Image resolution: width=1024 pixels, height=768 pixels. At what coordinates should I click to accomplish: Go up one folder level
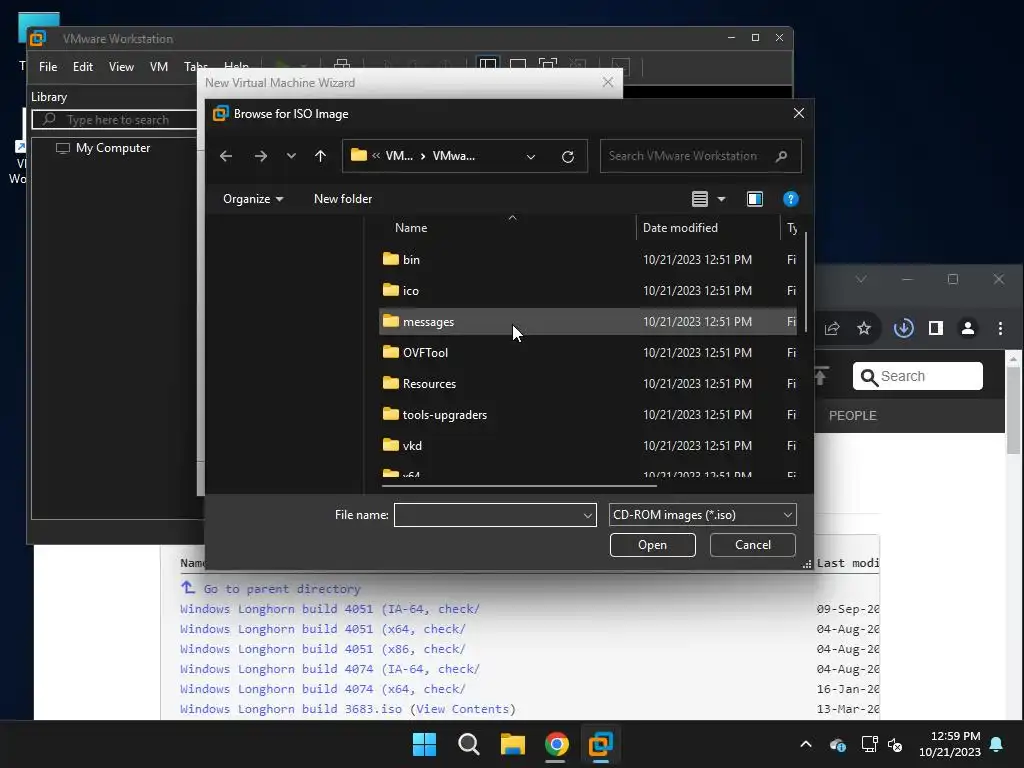[320, 156]
